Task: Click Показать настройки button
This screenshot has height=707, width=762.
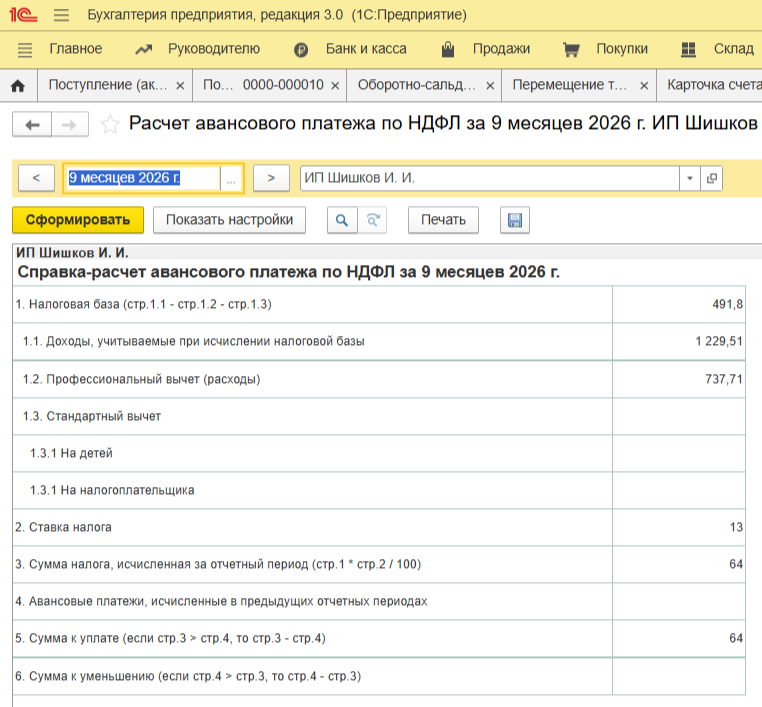Action: pos(229,220)
